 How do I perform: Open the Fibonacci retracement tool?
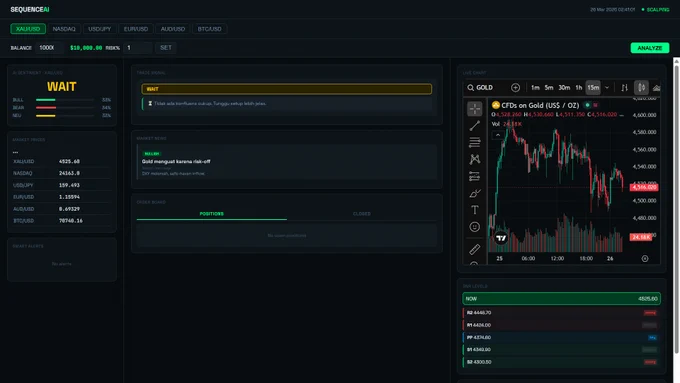(474, 142)
